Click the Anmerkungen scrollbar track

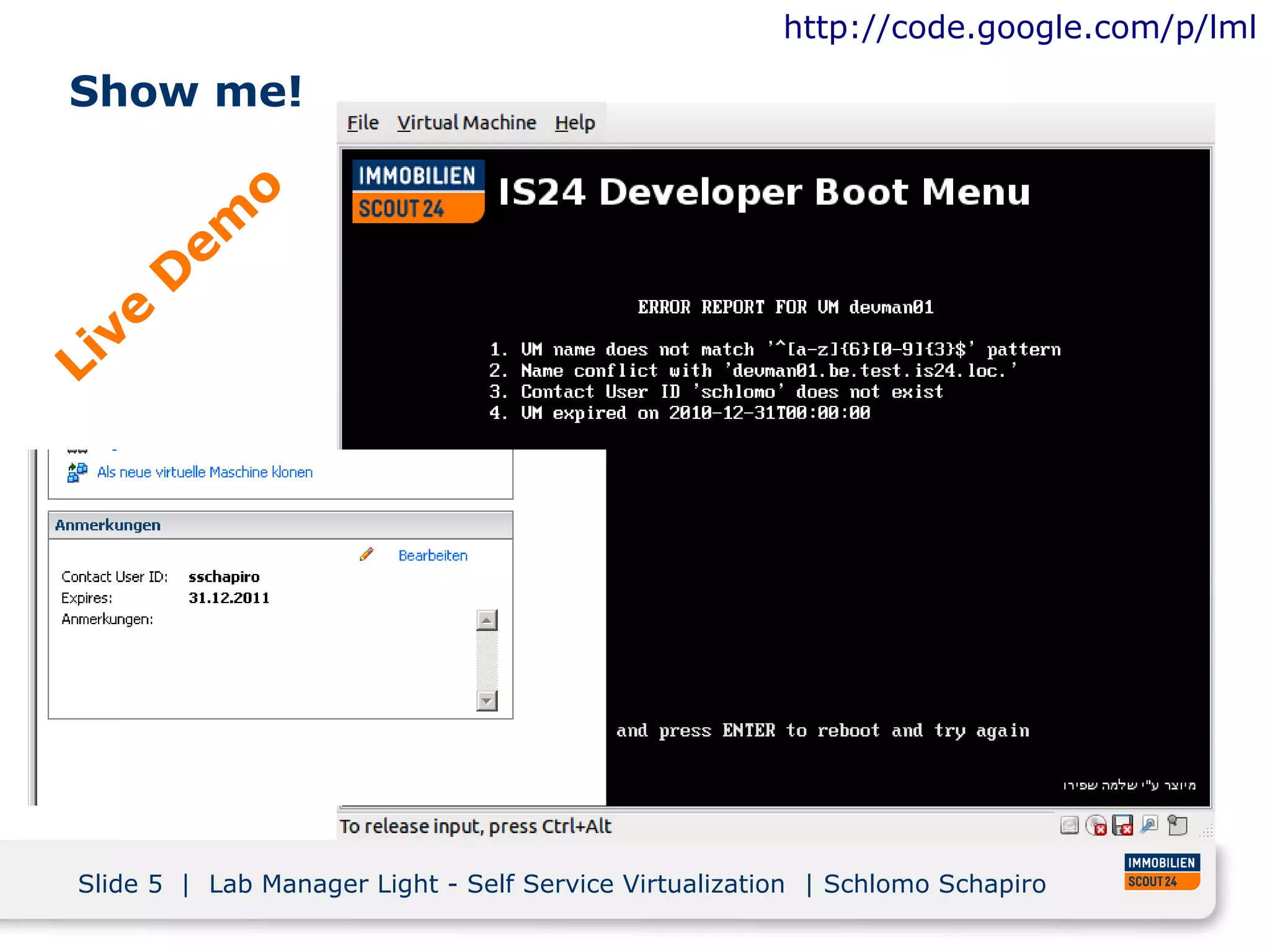pos(487,661)
